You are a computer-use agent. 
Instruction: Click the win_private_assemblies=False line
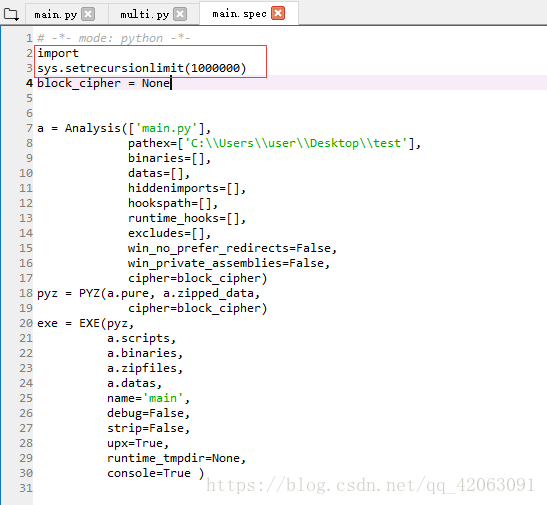coord(229,263)
